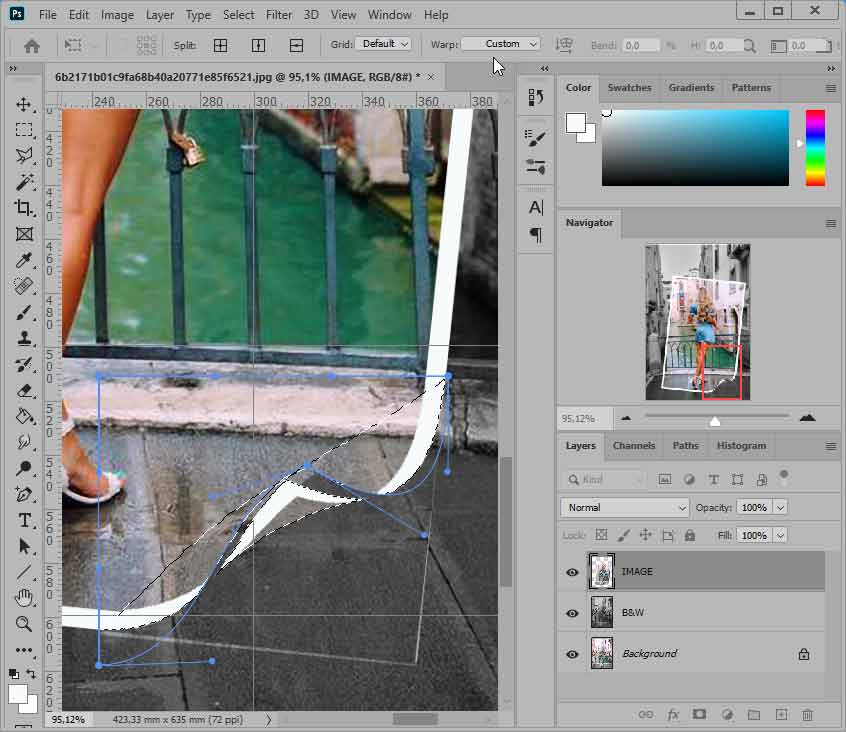Click the hue spectrum slider
This screenshot has height=732, width=846.
[815, 148]
